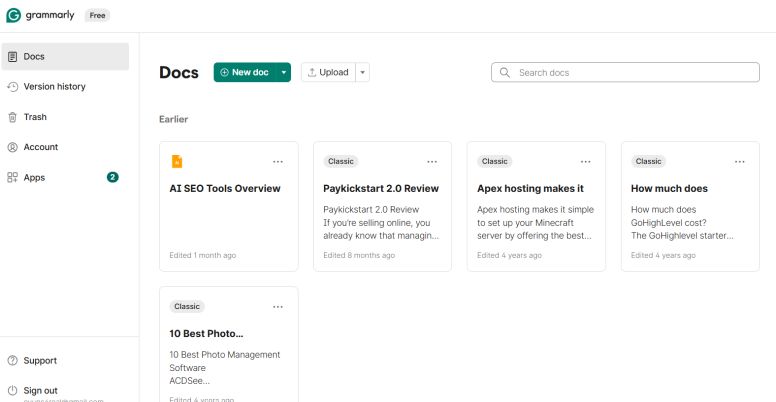Screen dimensions: 776x402
Task: Click the search magnifier icon
Action: coord(504,72)
